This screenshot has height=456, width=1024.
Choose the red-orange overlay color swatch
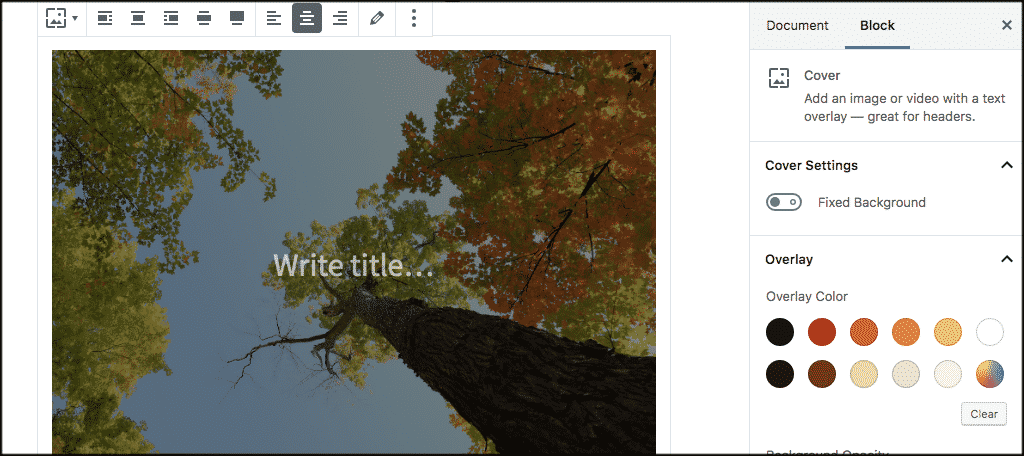822,332
